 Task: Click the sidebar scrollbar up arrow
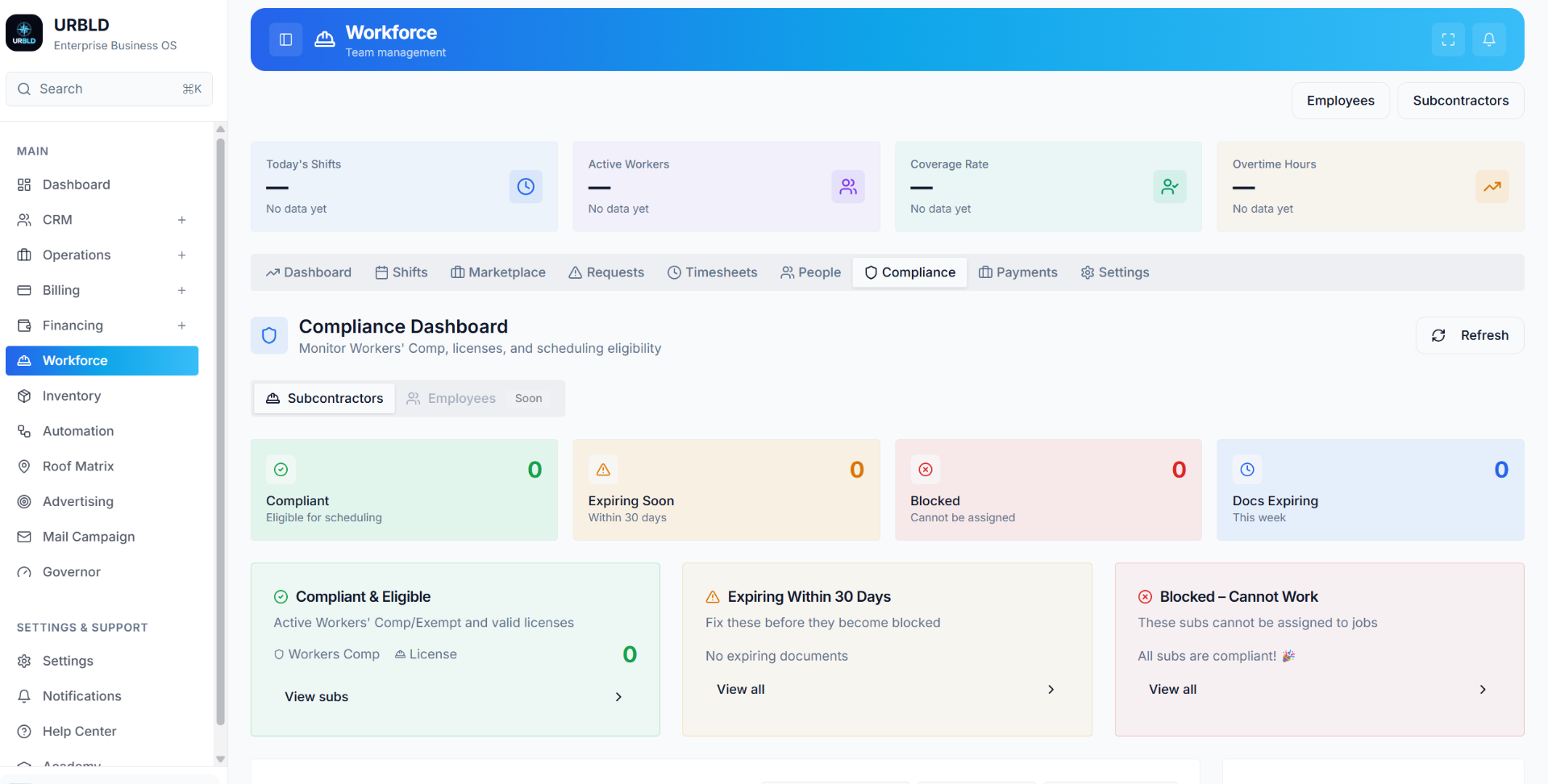(x=220, y=129)
